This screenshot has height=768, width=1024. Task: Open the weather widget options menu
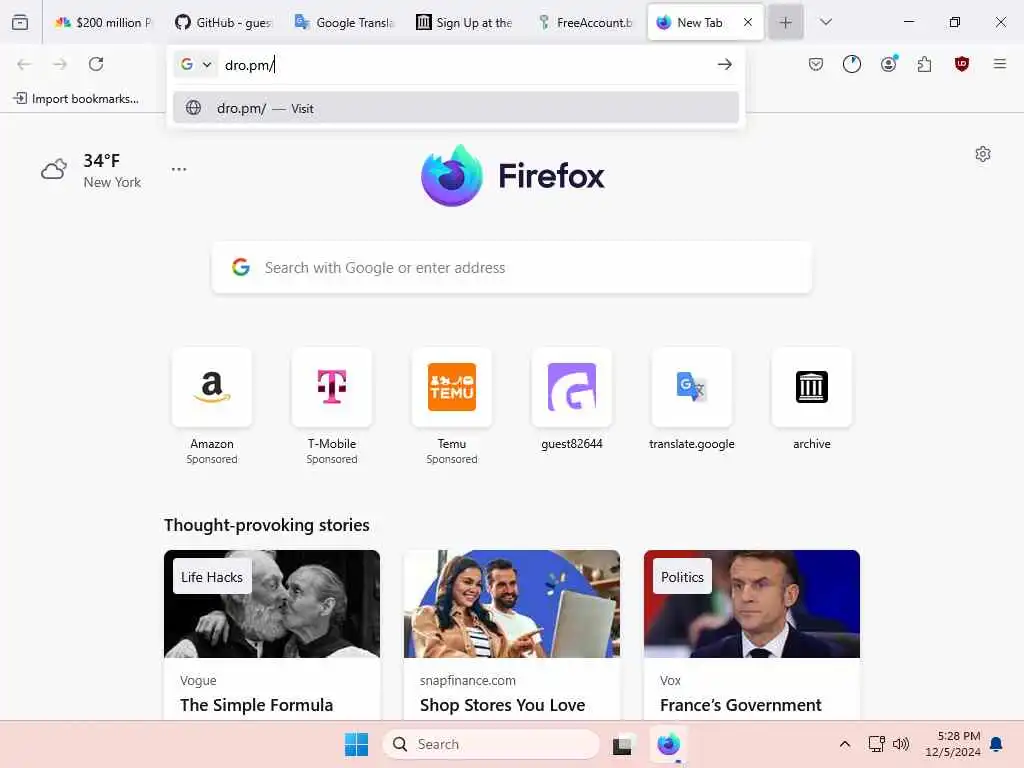tap(179, 169)
